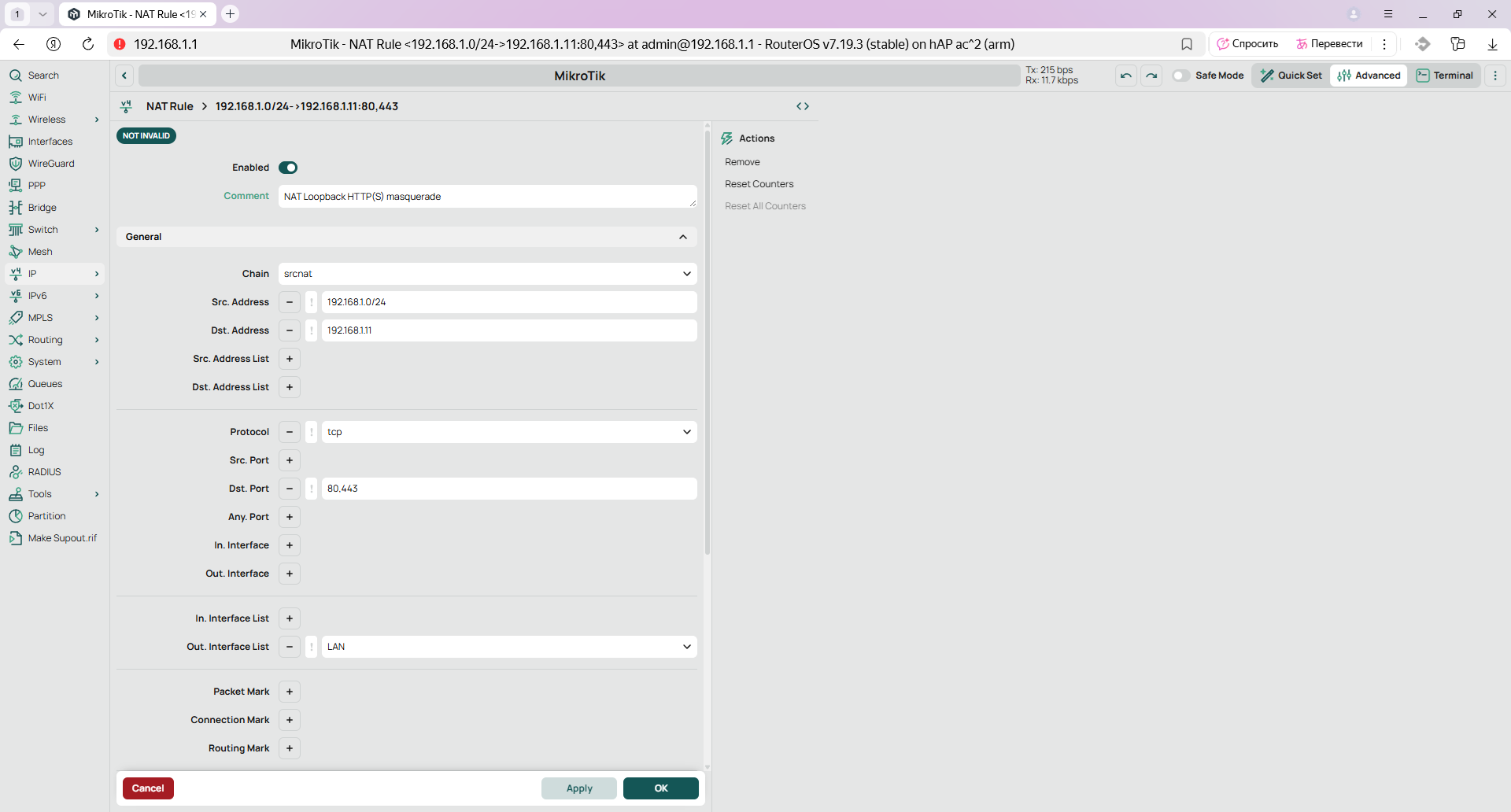Click into the Comment field
This screenshot has width=1511, height=812.
487,197
